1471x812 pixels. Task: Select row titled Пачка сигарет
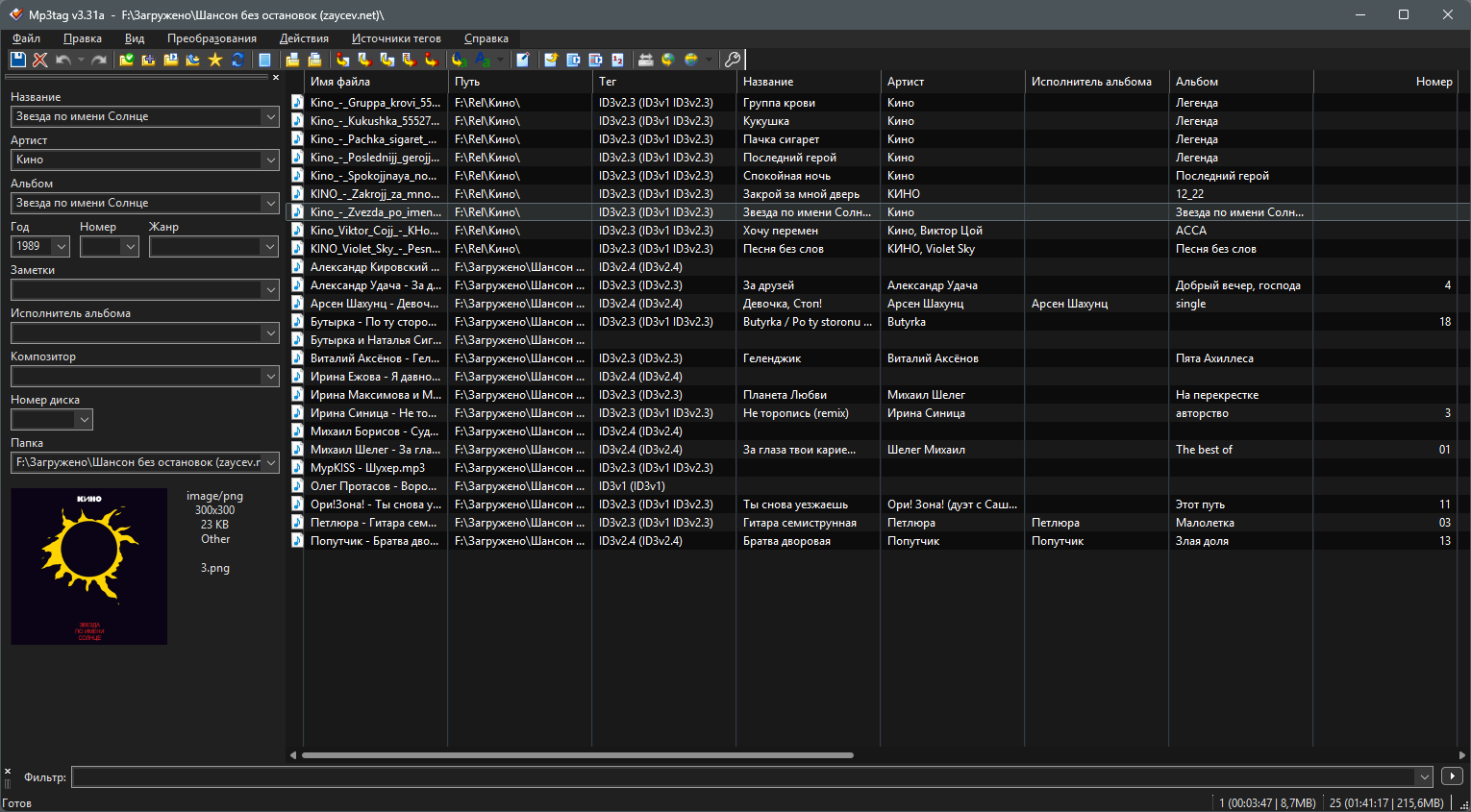click(x=782, y=139)
